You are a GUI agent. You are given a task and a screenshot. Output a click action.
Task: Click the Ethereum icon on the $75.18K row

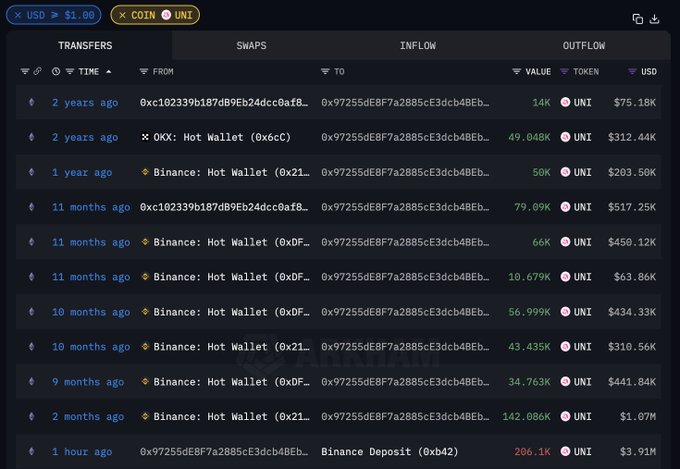pos(31,102)
